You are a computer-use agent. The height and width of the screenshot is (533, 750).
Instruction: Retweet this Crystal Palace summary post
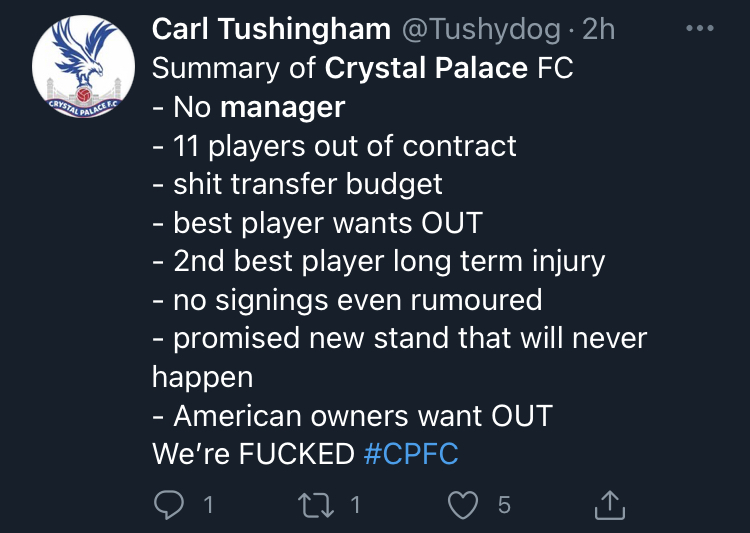tap(316, 505)
